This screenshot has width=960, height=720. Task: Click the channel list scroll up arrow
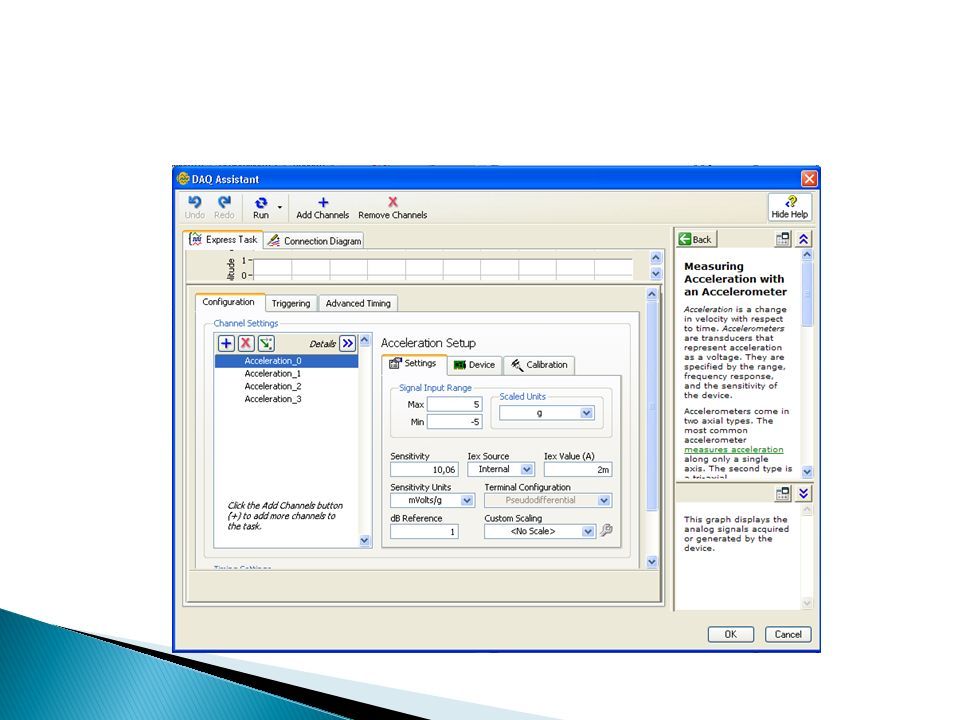click(365, 339)
